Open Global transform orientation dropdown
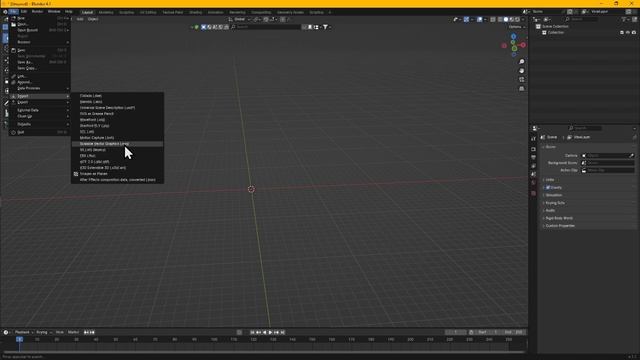This screenshot has width=640, height=360. [239, 19]
